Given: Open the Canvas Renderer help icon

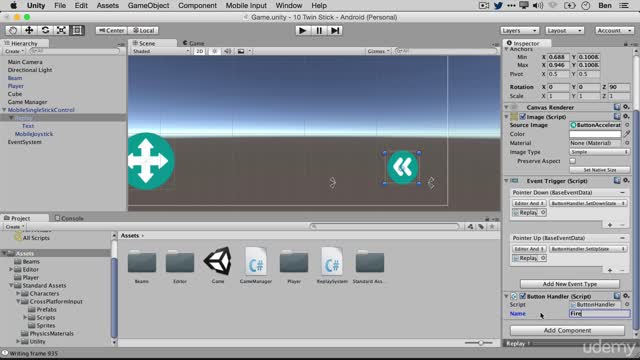Looking at the screenshot, I should point(617,107).
